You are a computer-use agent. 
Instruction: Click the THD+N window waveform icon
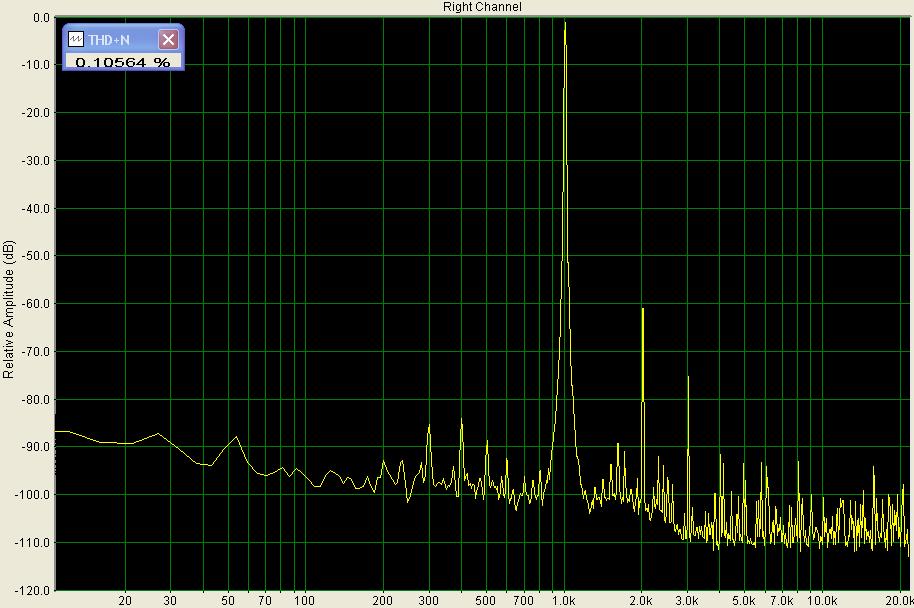[76, 40]
